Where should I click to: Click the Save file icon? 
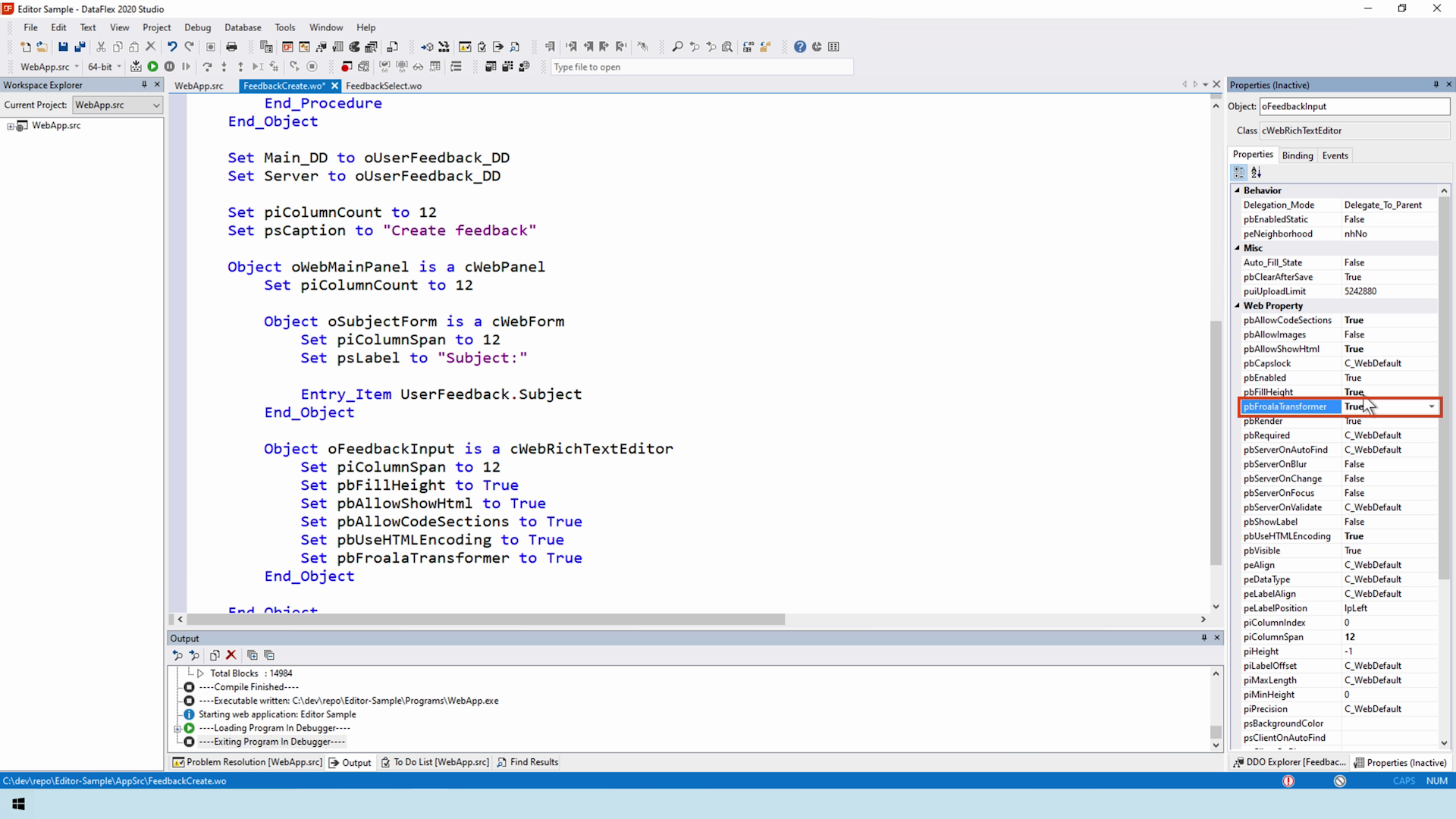point(63,47)
